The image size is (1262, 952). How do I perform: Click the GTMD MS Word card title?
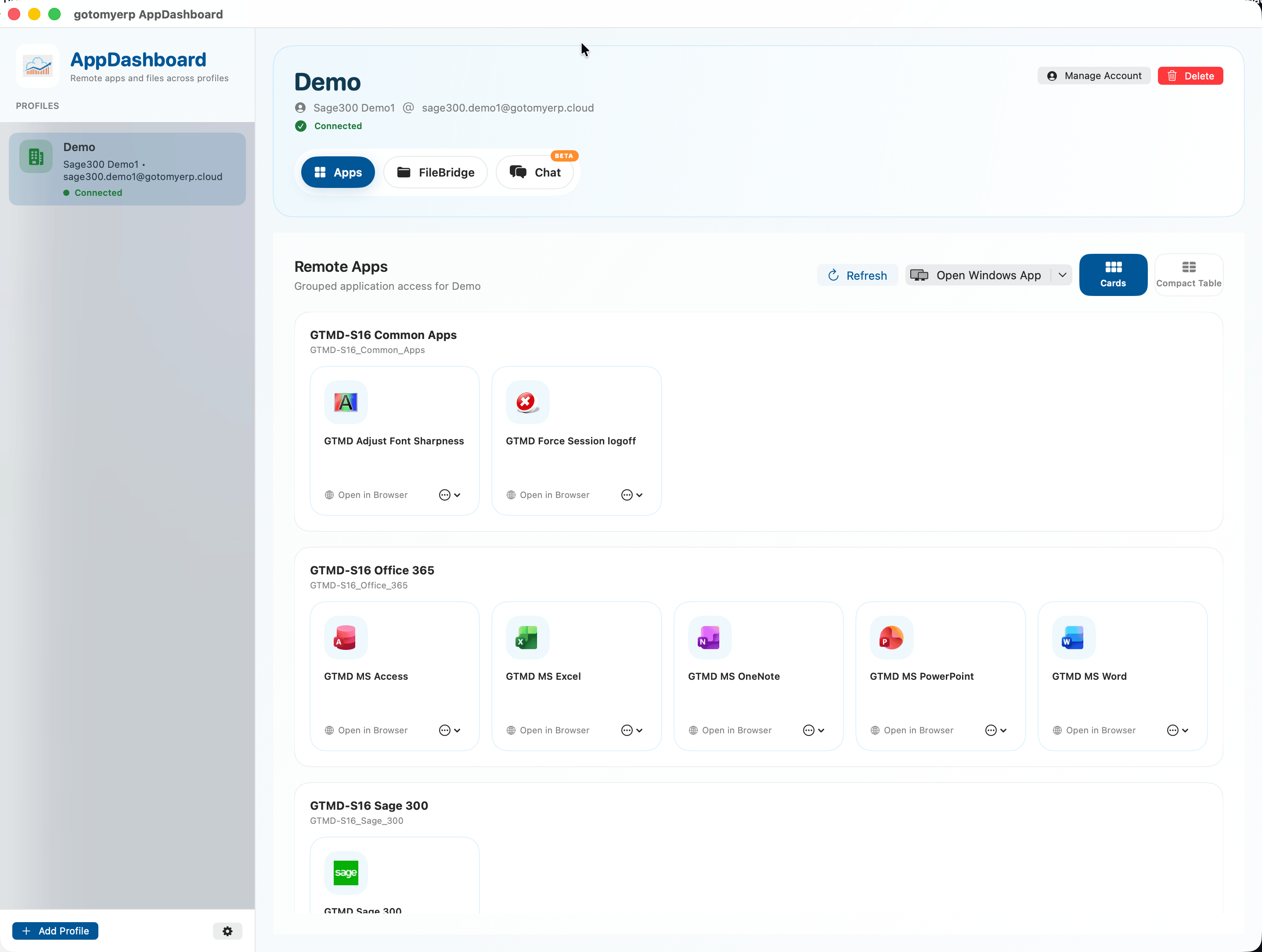coord(1089,677)
